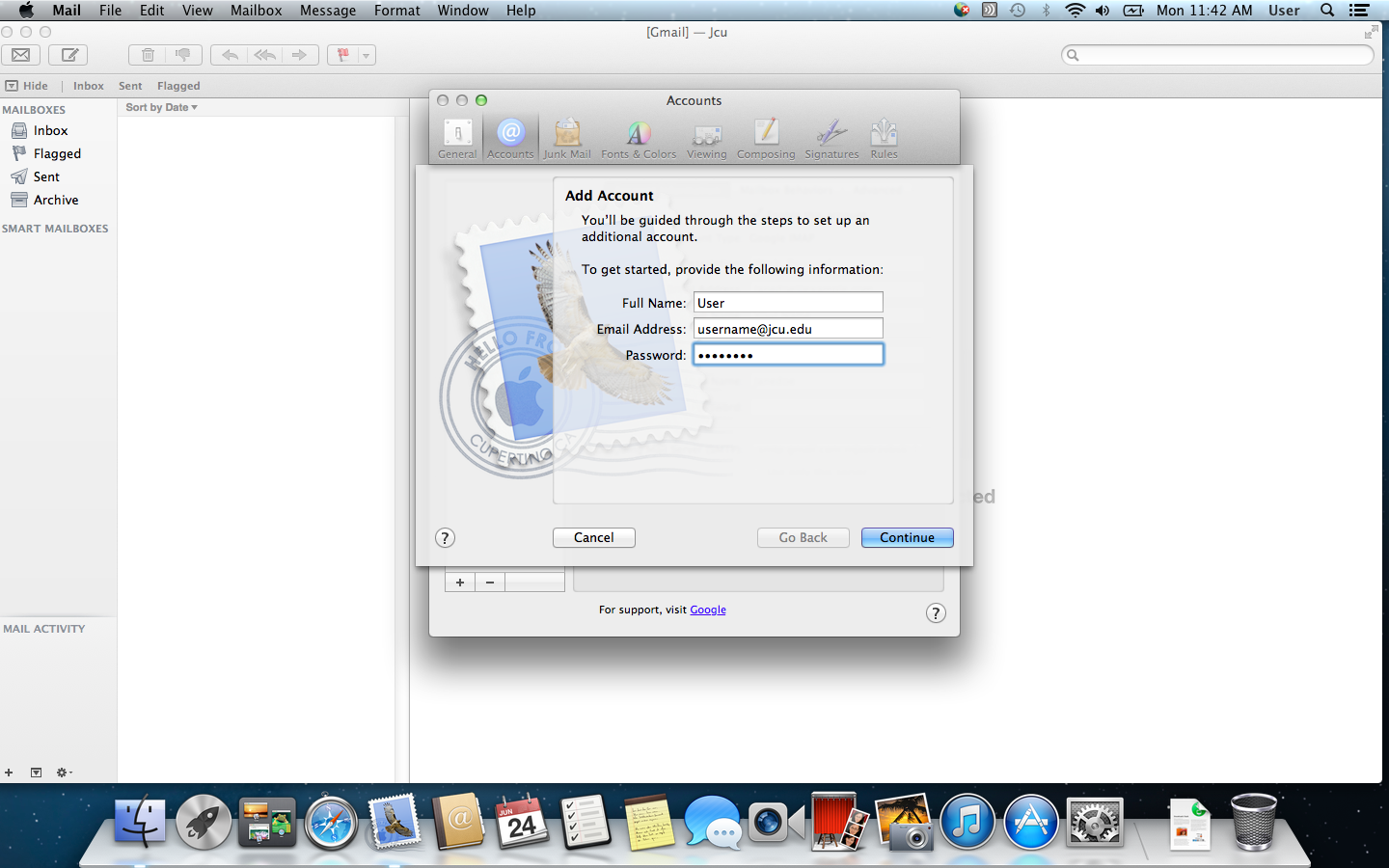Click the Reply All toolbar icon
This screenshot has height=868, width=1389.
(264, 55)
